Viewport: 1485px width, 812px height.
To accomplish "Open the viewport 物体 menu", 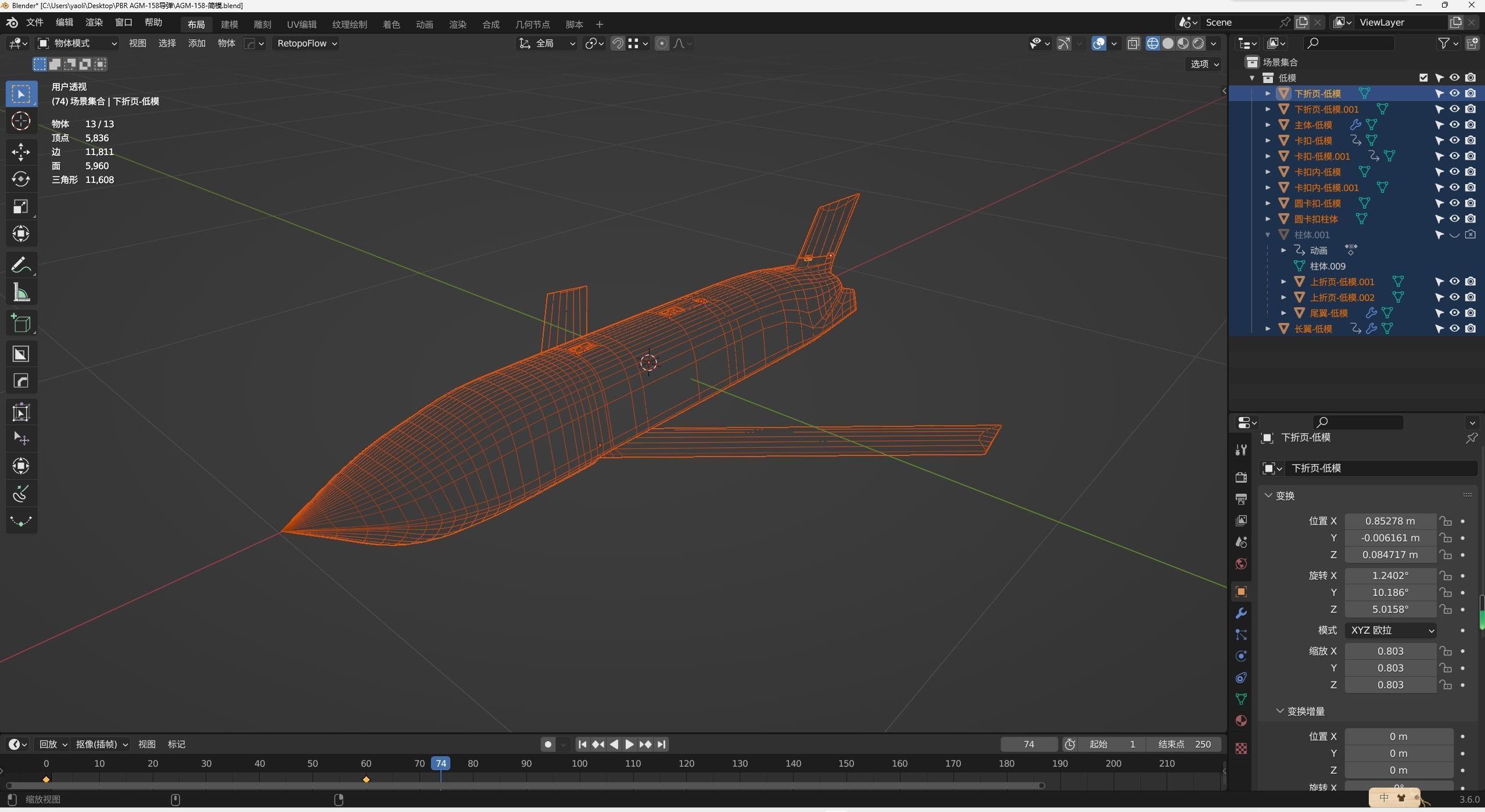I will tap(227, 44).
